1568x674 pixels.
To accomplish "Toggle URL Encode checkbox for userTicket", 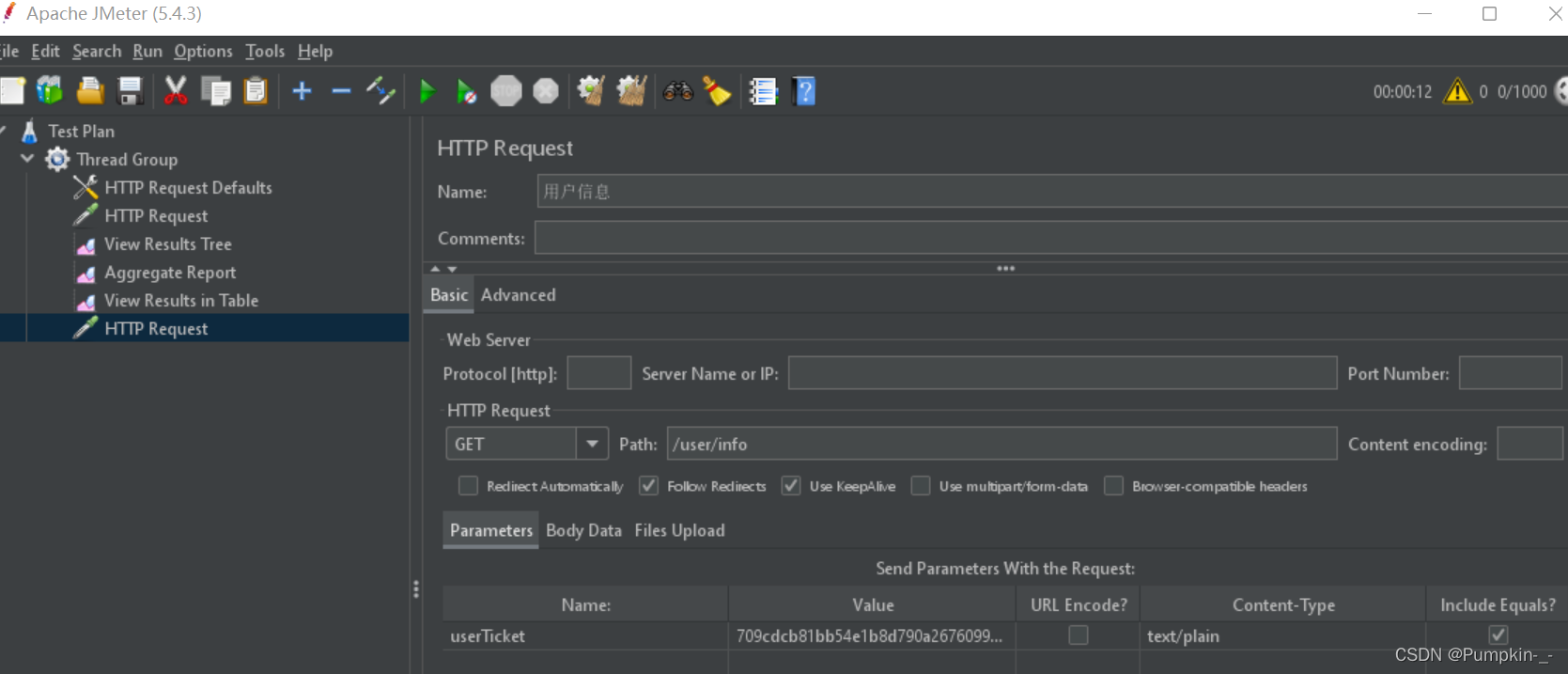I will point(1079,635).
